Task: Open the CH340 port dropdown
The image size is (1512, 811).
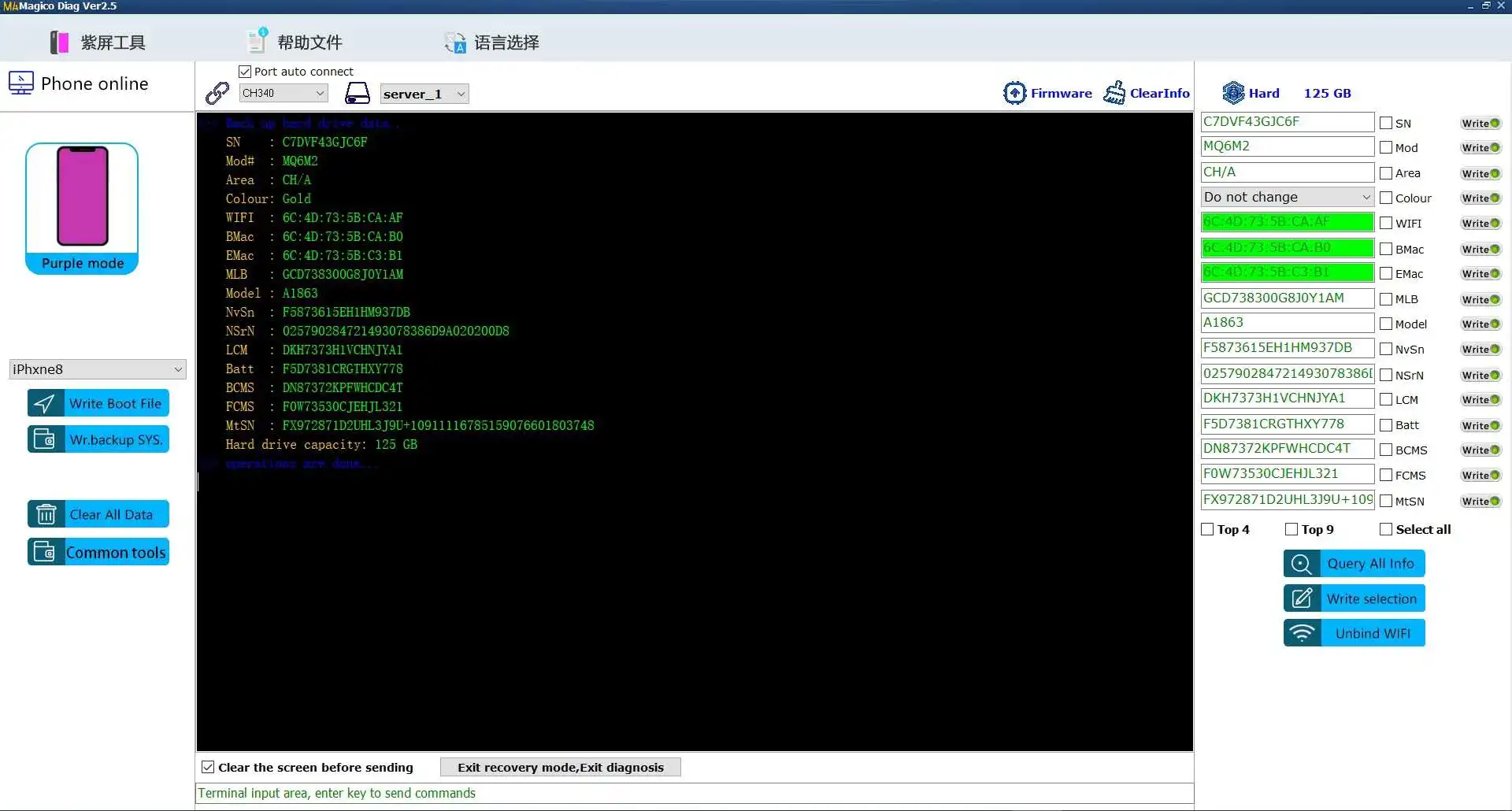Action: pos(283,93)
